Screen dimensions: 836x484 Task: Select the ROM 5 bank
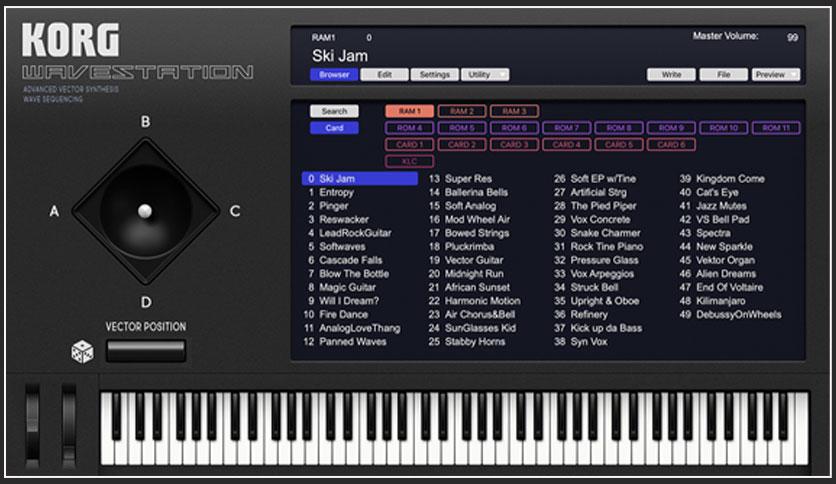click(462, 128)
